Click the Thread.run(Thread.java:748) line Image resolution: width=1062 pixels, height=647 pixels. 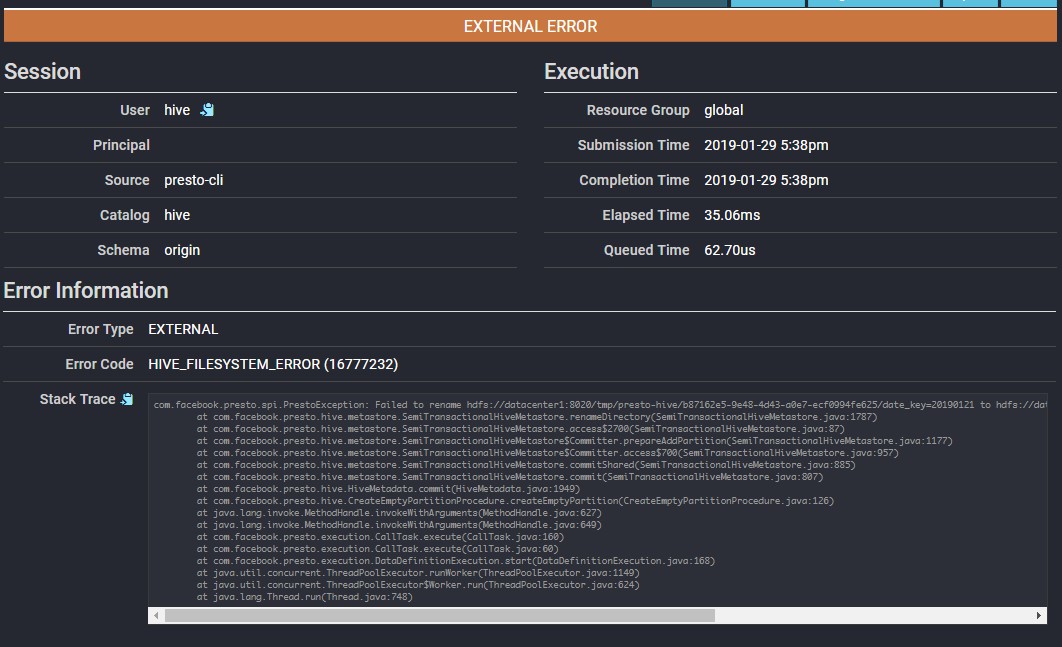coord(304,597)
